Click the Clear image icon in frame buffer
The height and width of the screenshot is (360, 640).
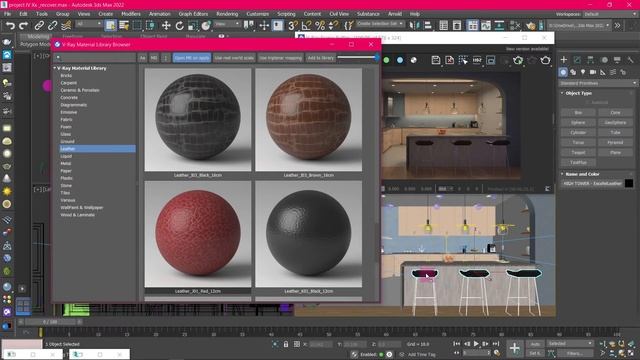(x=449, y=60)
